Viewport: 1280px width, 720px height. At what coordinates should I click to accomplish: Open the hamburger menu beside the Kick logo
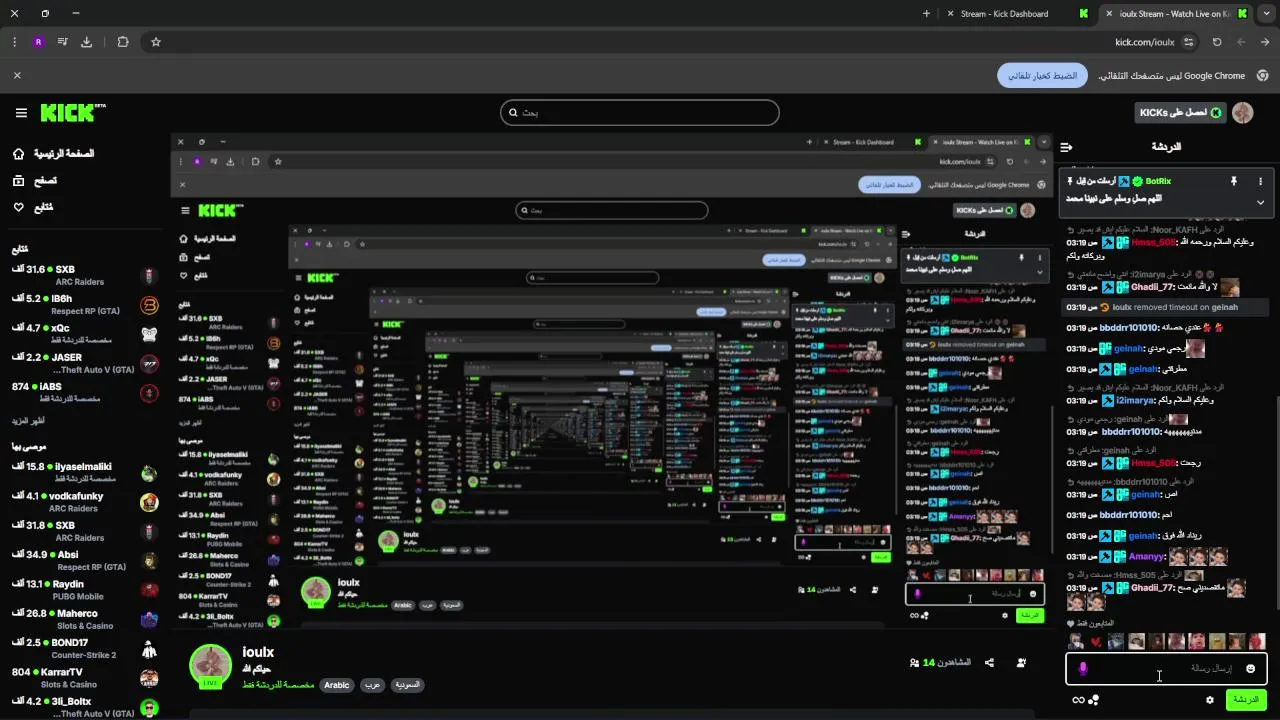pyautogui.click(x=21, y=113)
